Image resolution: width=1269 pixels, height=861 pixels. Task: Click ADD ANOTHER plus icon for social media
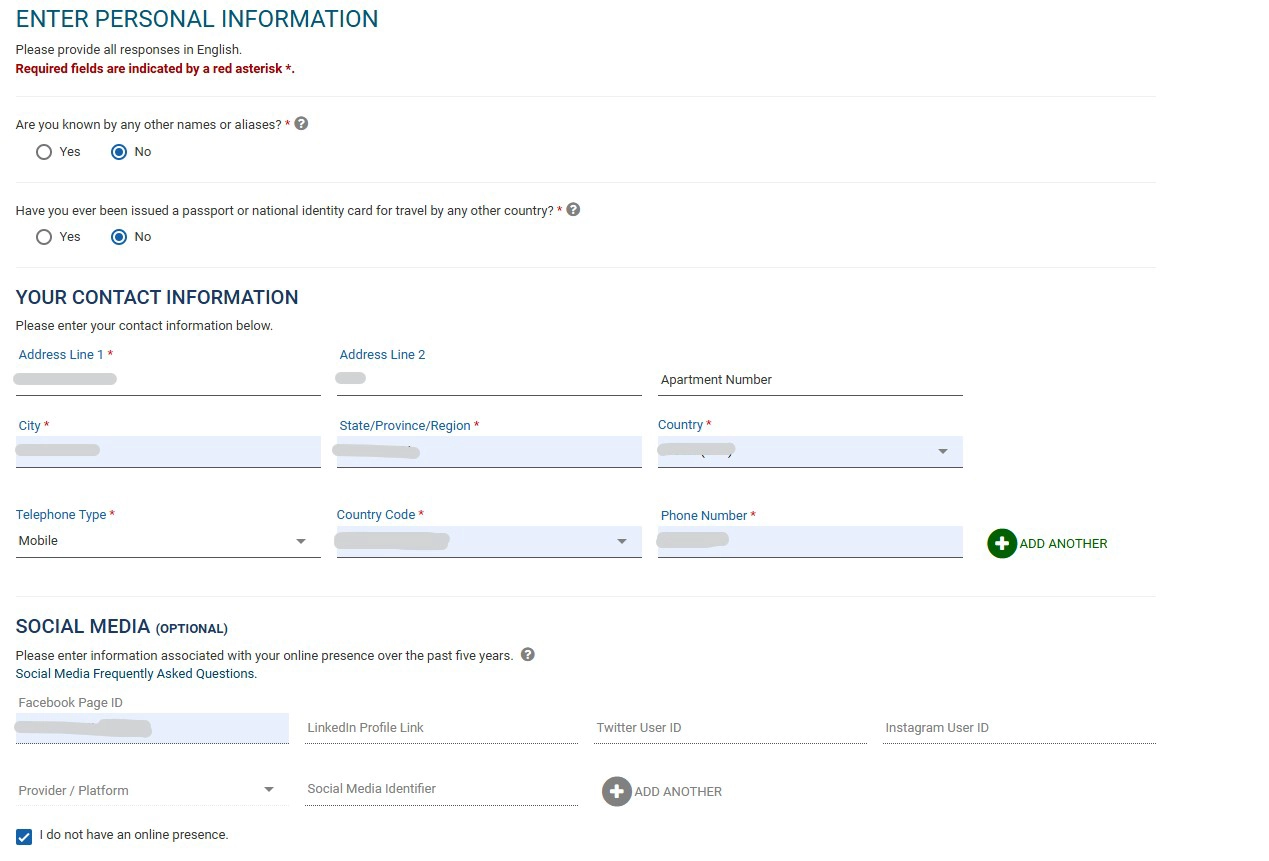pos(616,791)
